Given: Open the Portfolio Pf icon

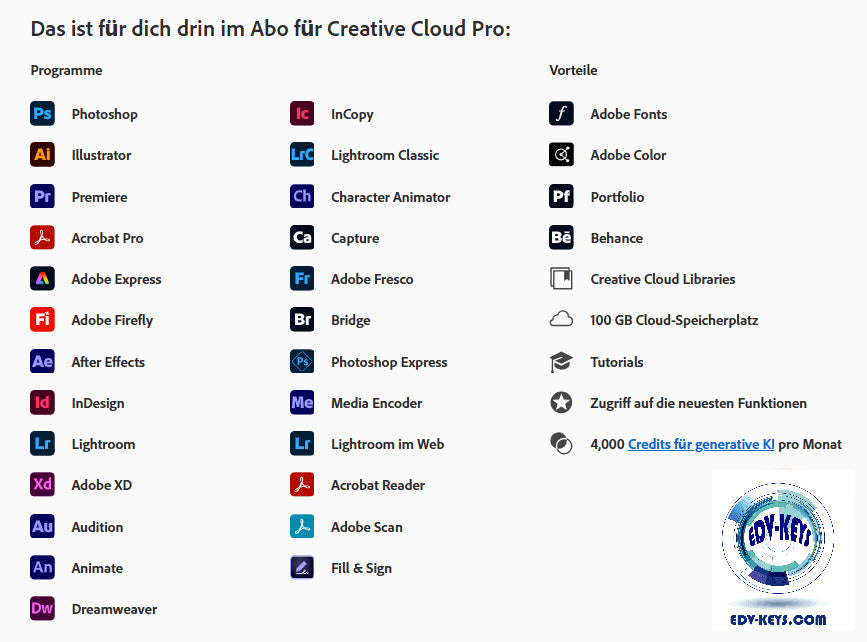Looking at the screenshot, I should click(x=561, y=196).
